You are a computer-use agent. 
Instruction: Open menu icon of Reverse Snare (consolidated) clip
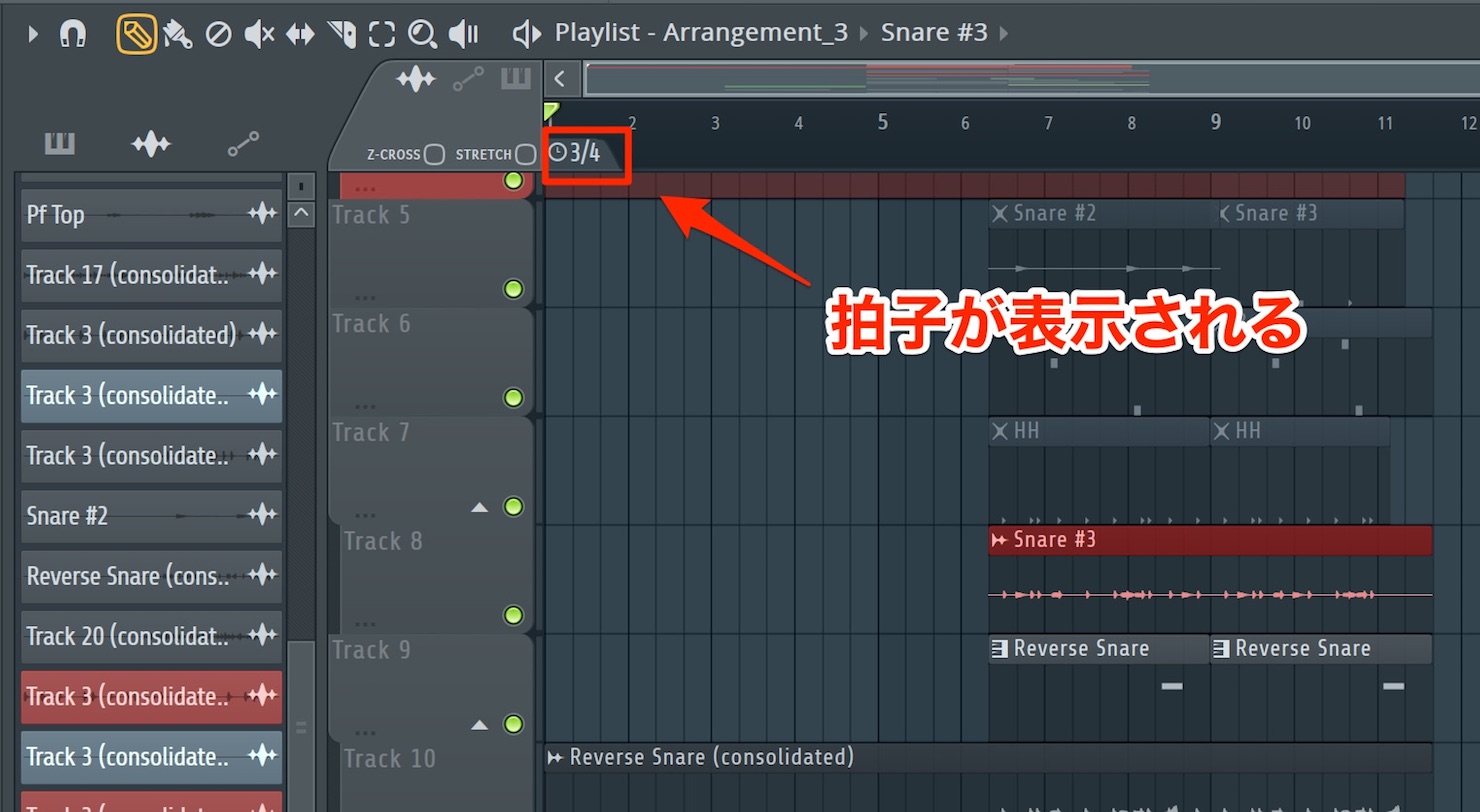click(x=555, y=757)
